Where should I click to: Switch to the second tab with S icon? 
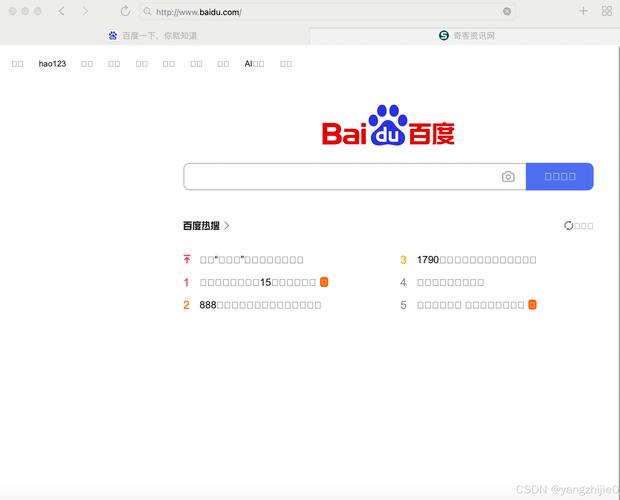coord(465,36)
